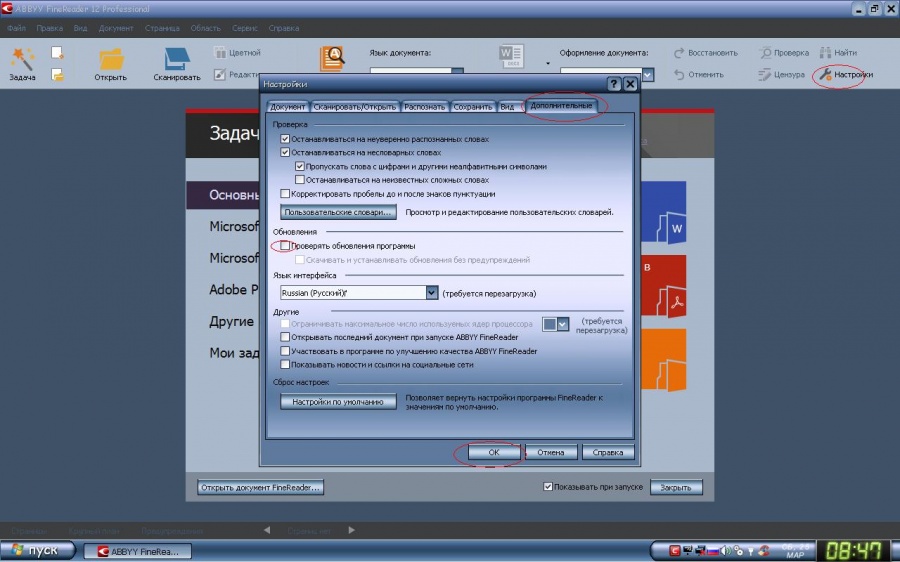900x562 pixels.
Task: Switch to the Сканировать/Открыть tab
Action: 355,107
